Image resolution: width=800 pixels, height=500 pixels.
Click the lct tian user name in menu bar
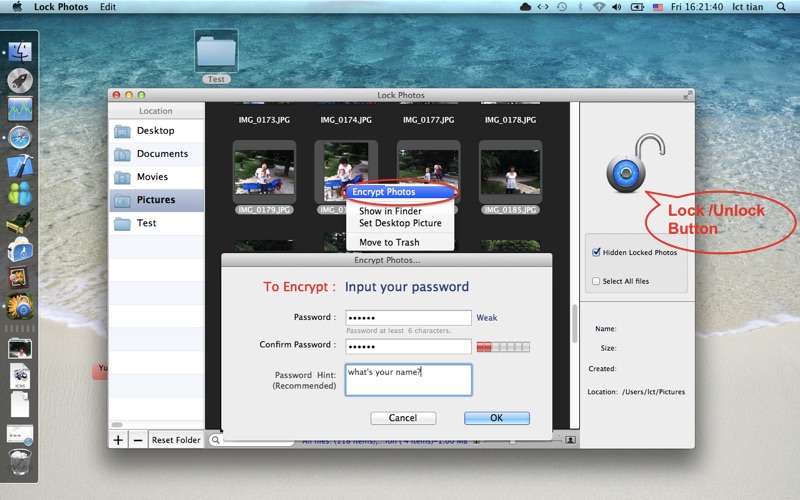[x=748, y=7]
